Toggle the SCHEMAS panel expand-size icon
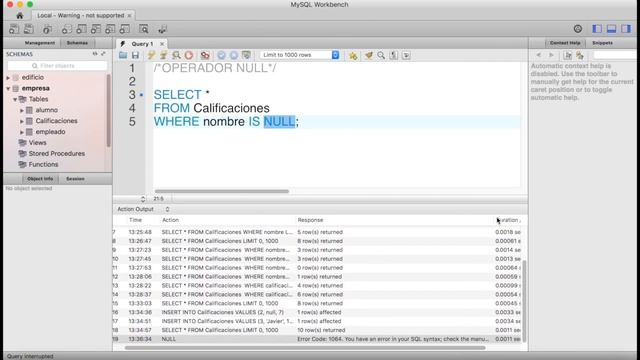 pos(103,53)
